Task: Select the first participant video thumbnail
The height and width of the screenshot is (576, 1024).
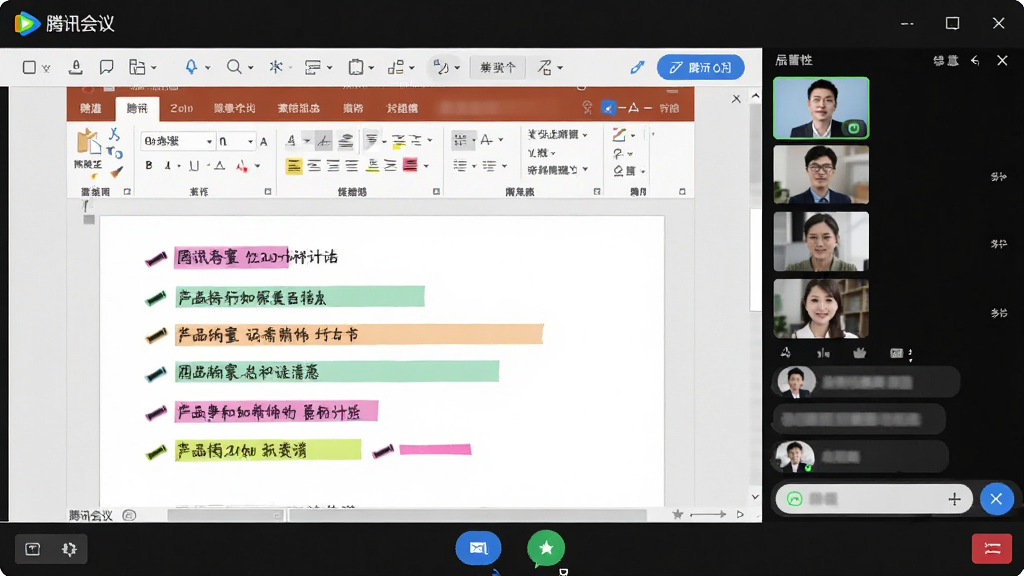Action: point(821,108)
